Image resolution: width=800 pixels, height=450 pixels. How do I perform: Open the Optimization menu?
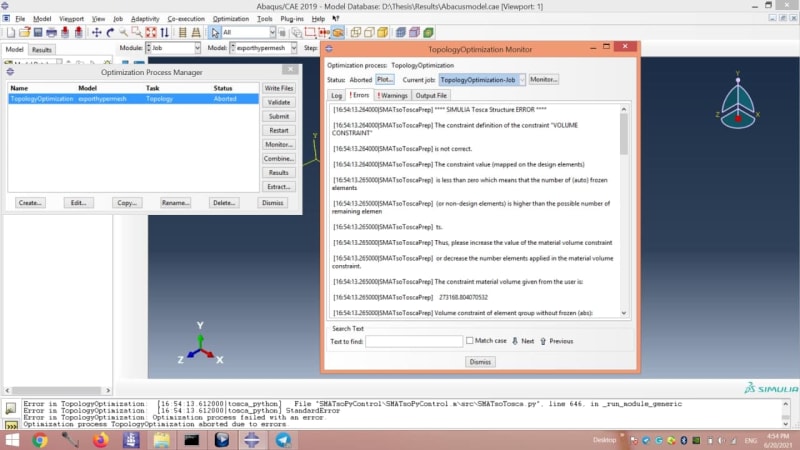click(231, 19)
